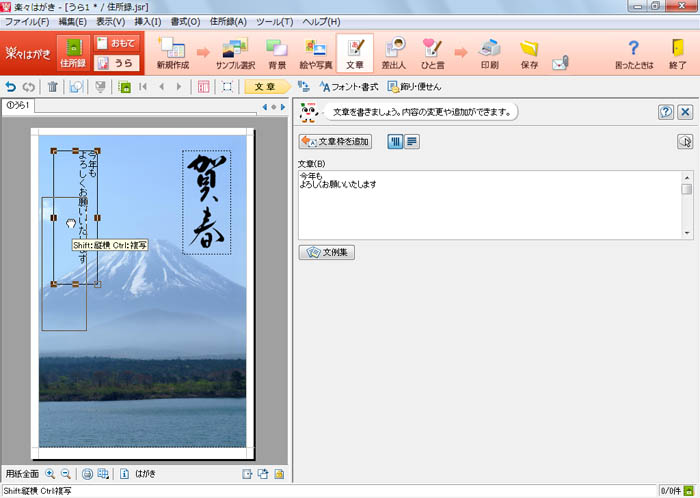Screen dimensions: 700x498
Task: Switch to おもて (front) side
Action: [x=117, y=43]
